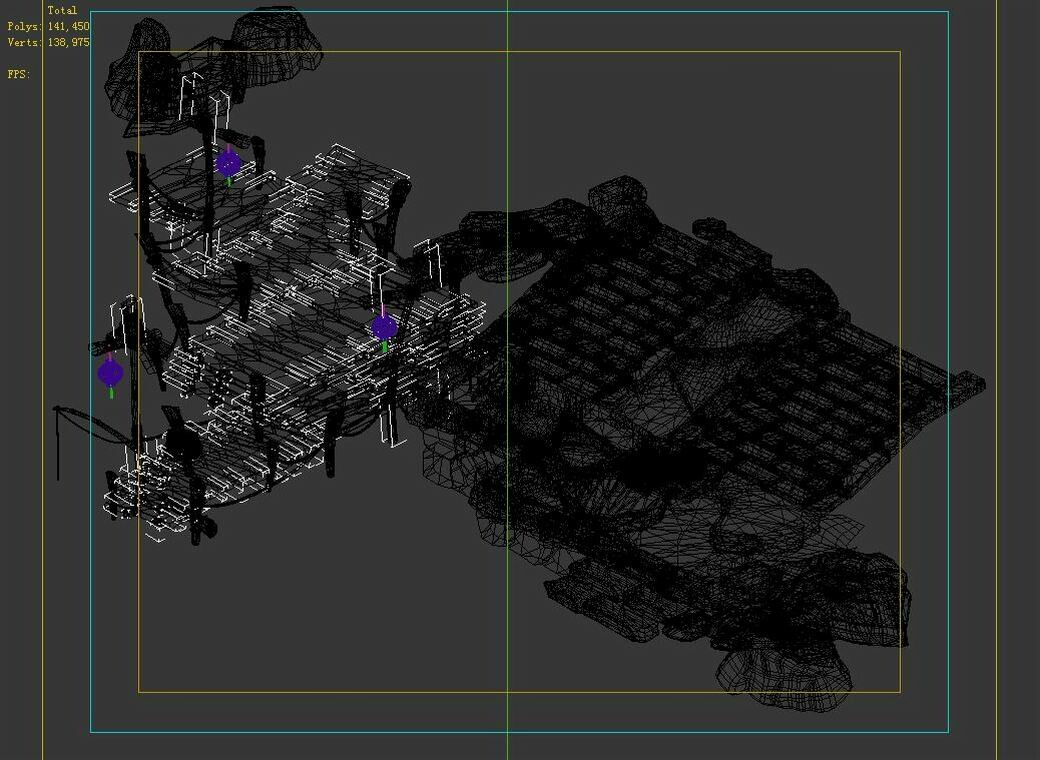Click the Total statistics header
Image resolution: width=1040 pixels, height=760 pixels.
(62, 11)
